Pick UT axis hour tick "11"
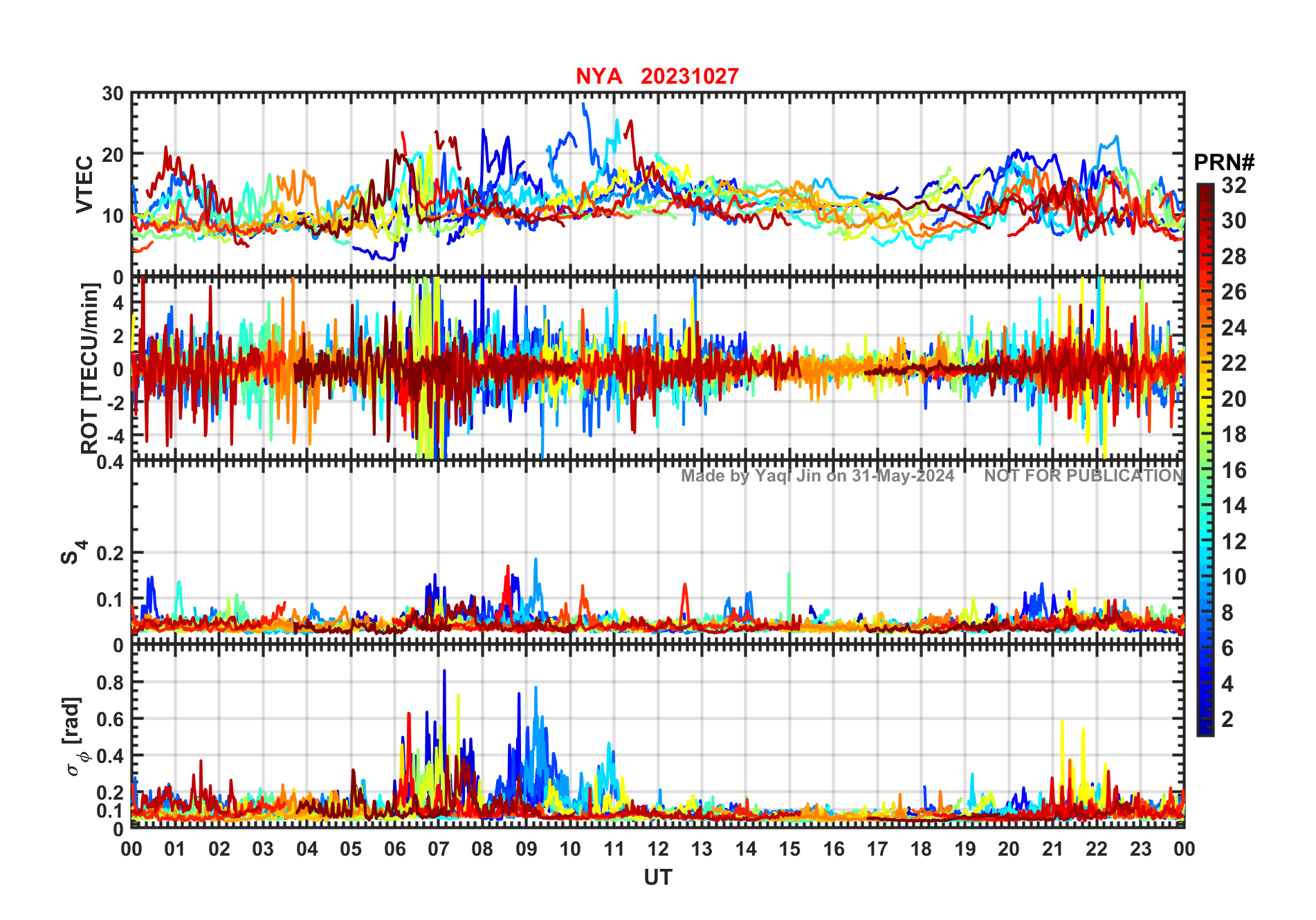Image resolution: width=1316 pixels, height=920 pixels. point(614,849)
